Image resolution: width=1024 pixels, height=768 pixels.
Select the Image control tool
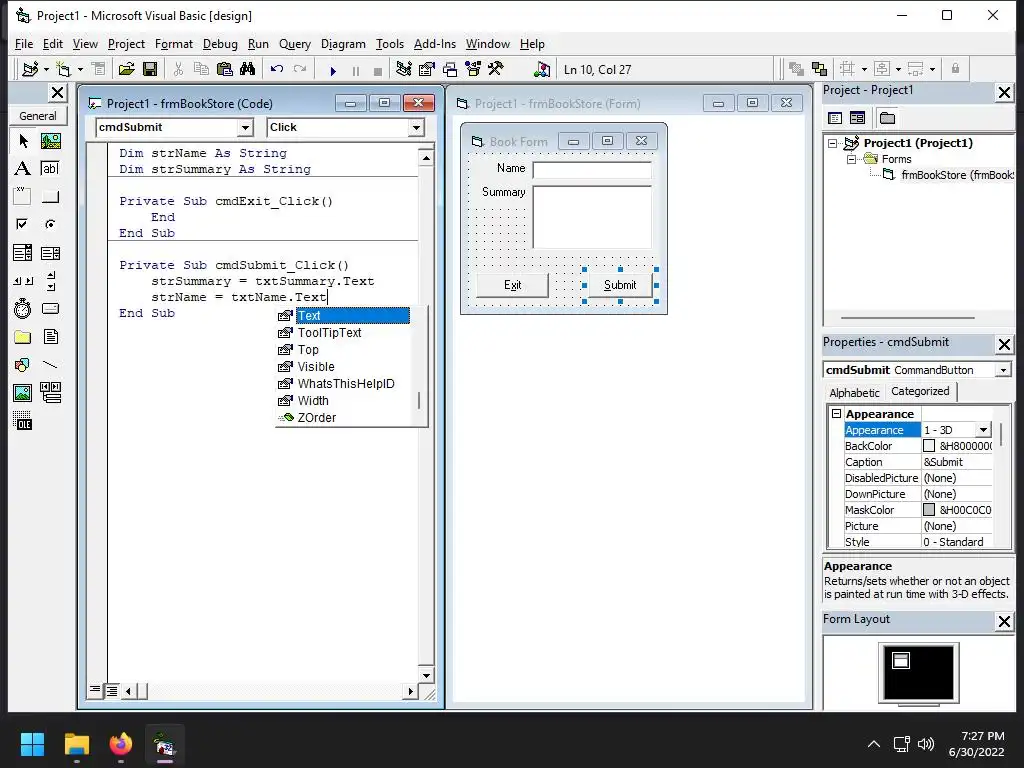click(23, 392)
